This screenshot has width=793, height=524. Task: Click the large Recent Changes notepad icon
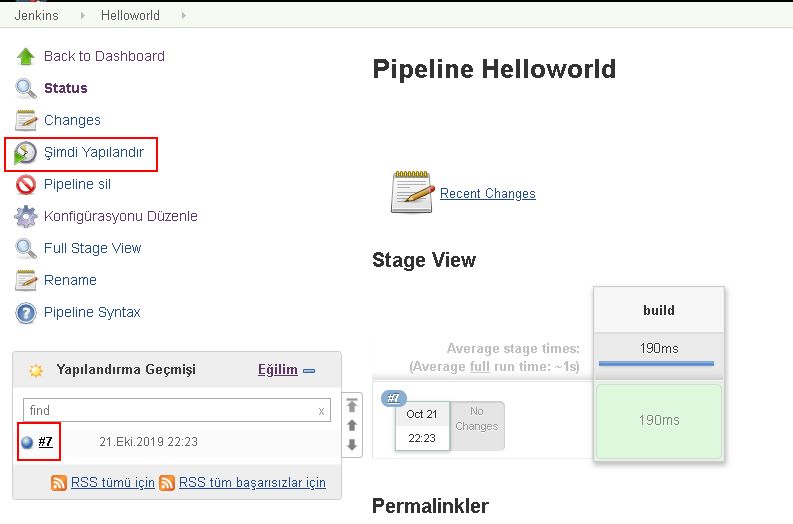(x=413, y=192)
